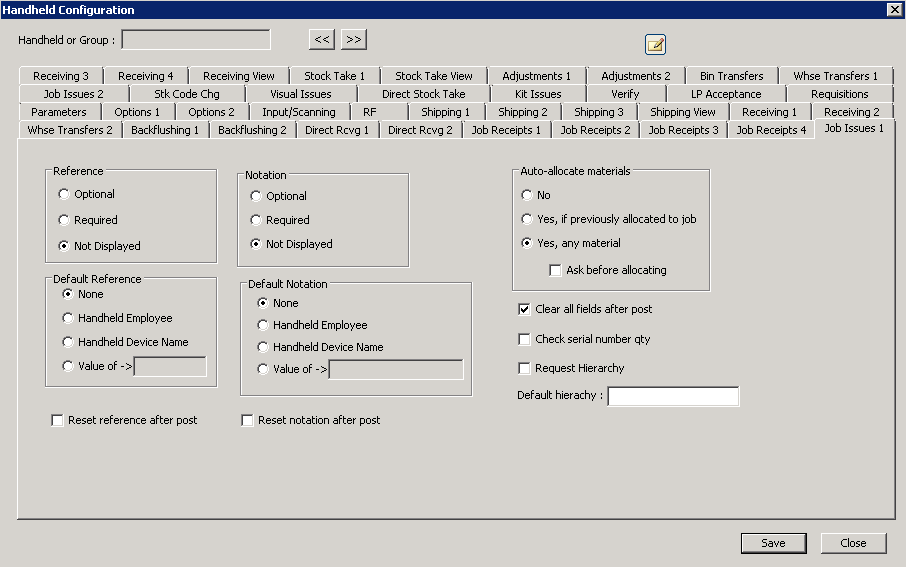Click the Default hierarchy text field

tap(673, 397)
